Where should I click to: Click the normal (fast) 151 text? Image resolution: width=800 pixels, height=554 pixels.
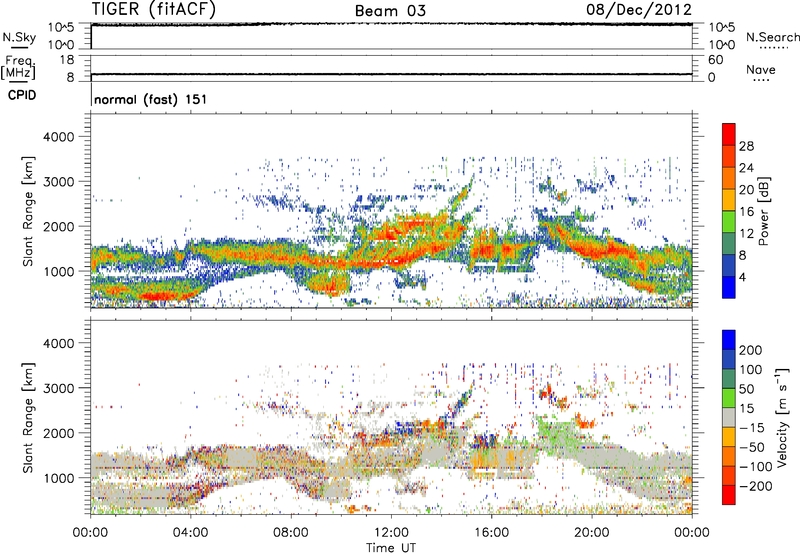[151, 99]
